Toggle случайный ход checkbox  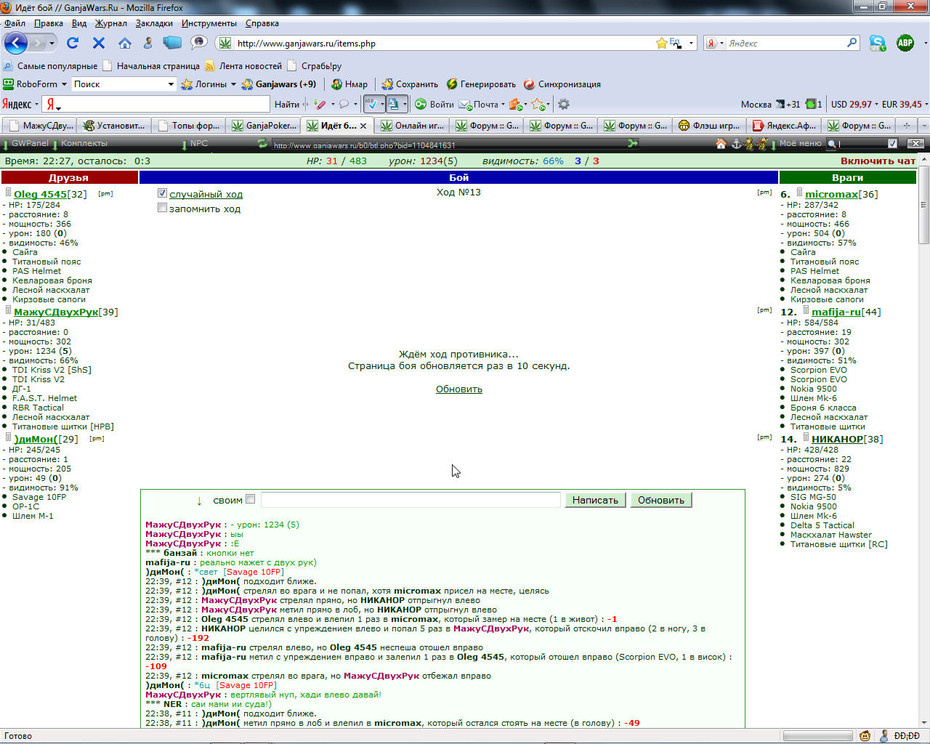[162, 193]
